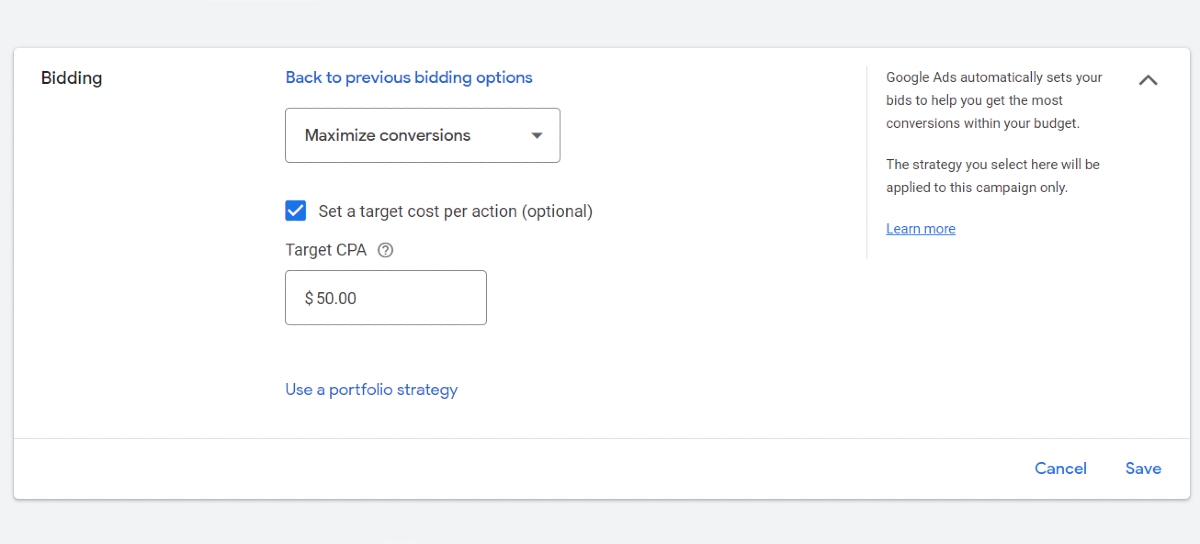
Task: Go back to previous bidding options
Action: [409, 77]
